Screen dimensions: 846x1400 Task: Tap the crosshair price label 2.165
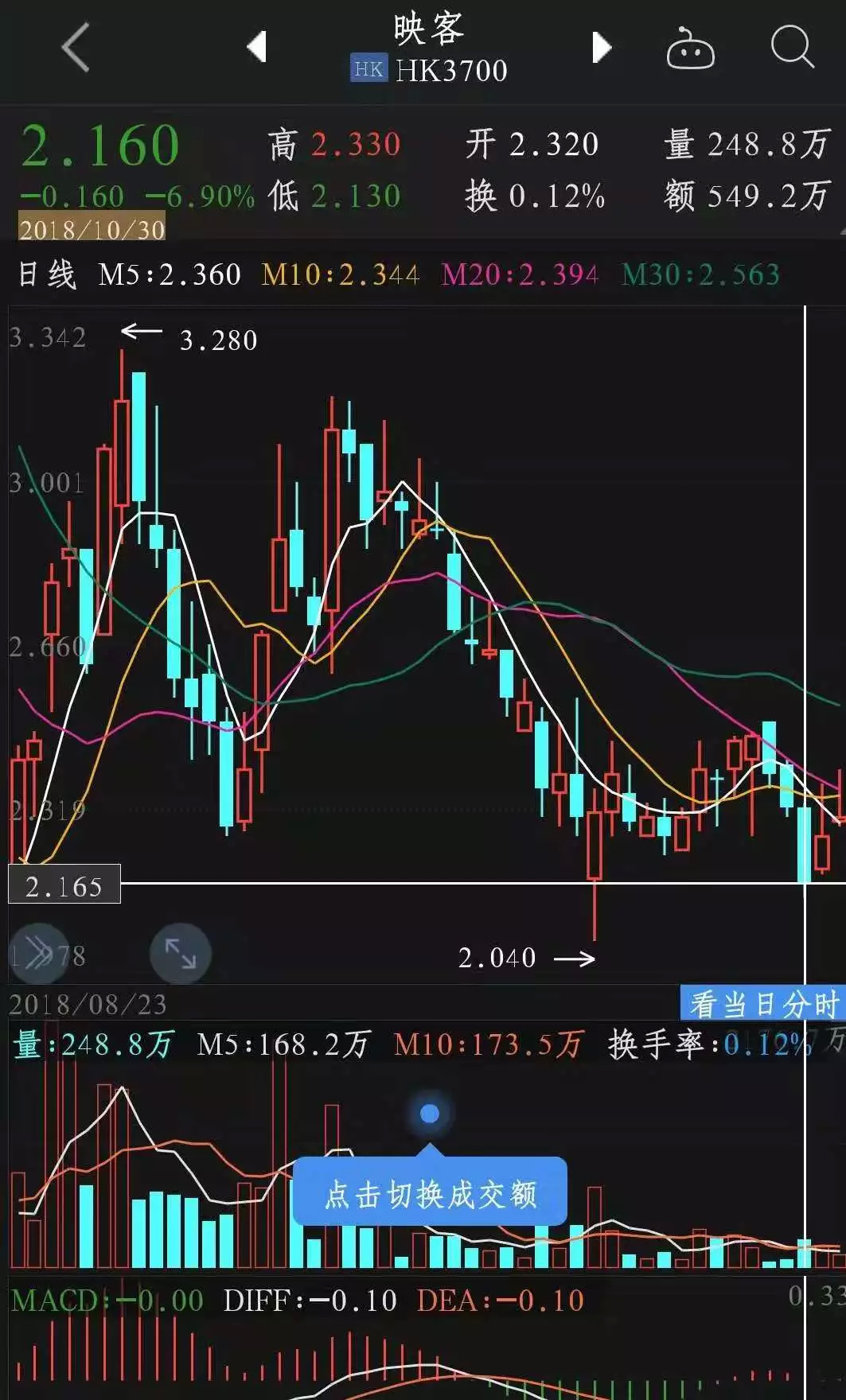pyautogui.click(x=64, y=884)
